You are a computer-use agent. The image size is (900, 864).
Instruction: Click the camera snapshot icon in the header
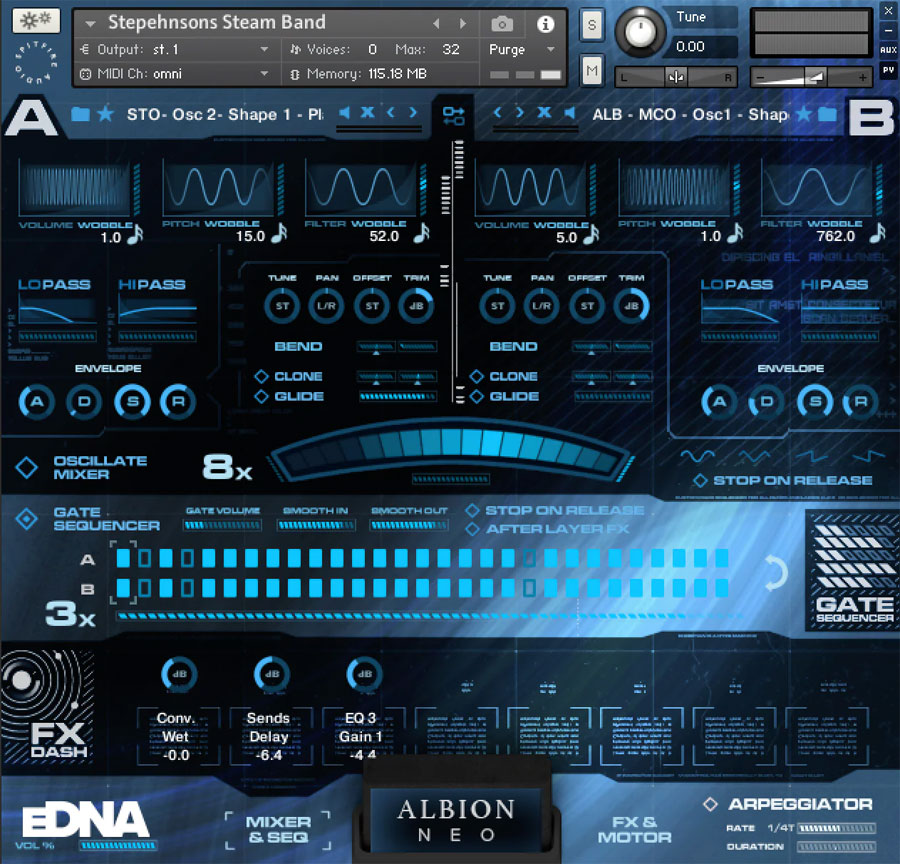point(501,23)
